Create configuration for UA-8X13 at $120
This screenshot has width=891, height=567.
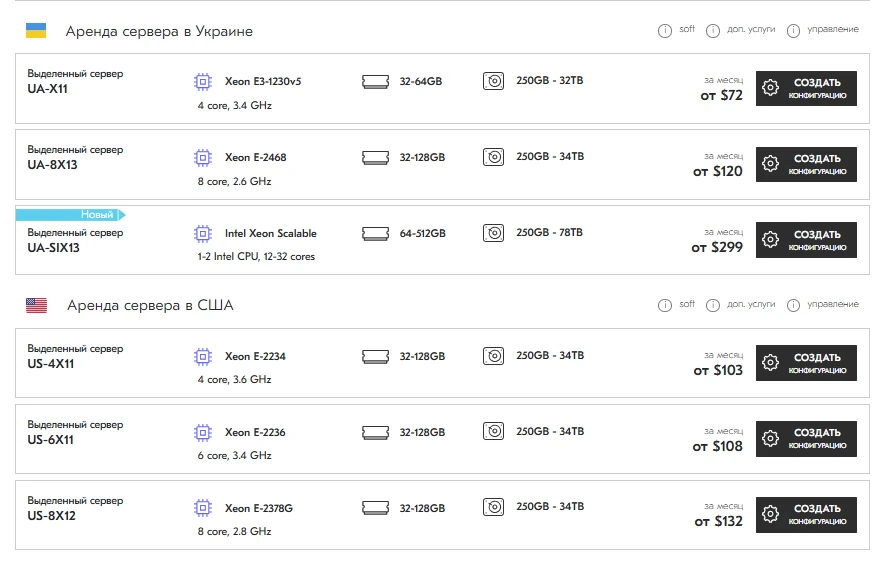tap(806, 164)
